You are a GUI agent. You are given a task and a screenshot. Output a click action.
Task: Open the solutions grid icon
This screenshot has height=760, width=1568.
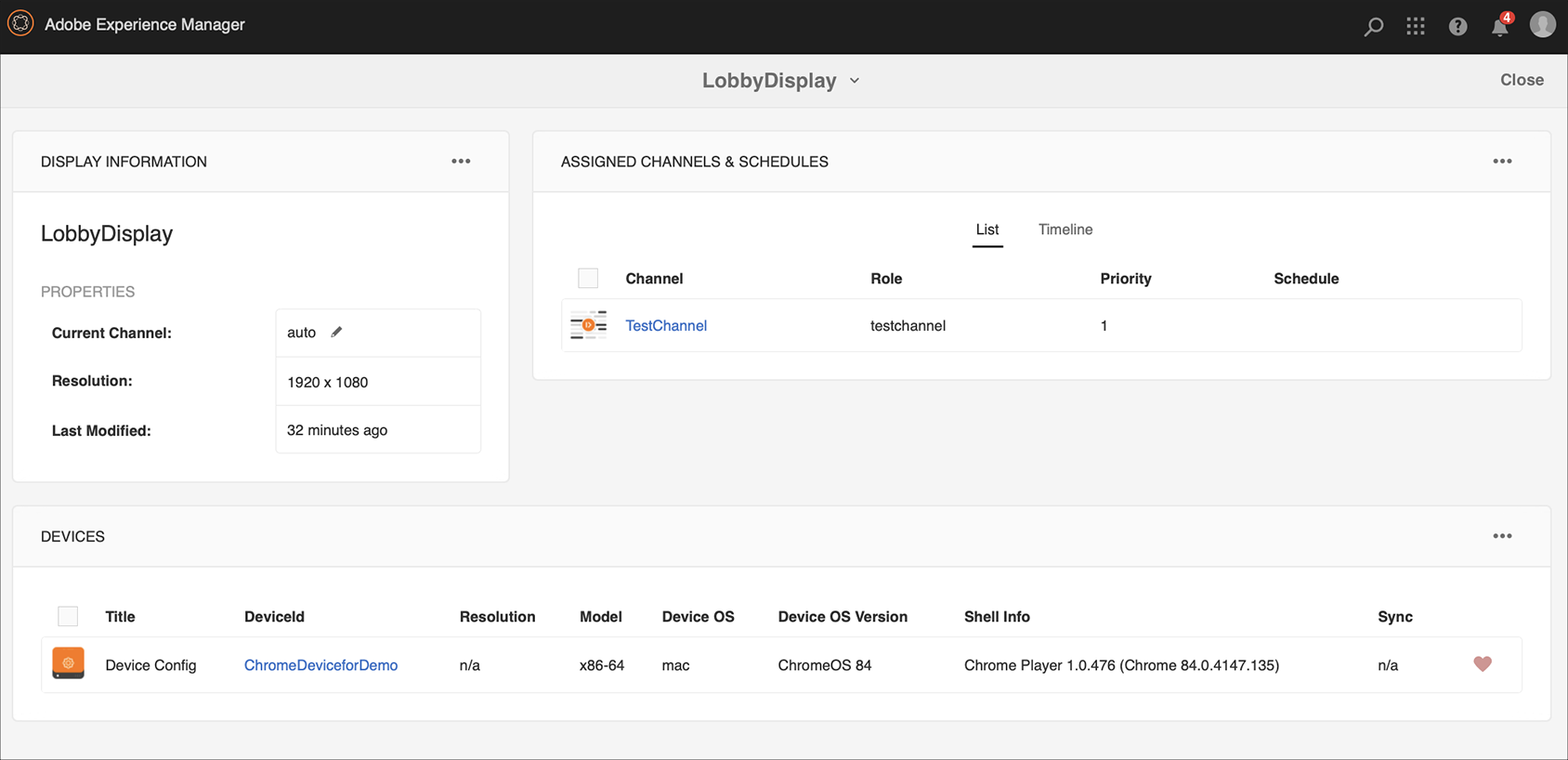pos(1416,26)
